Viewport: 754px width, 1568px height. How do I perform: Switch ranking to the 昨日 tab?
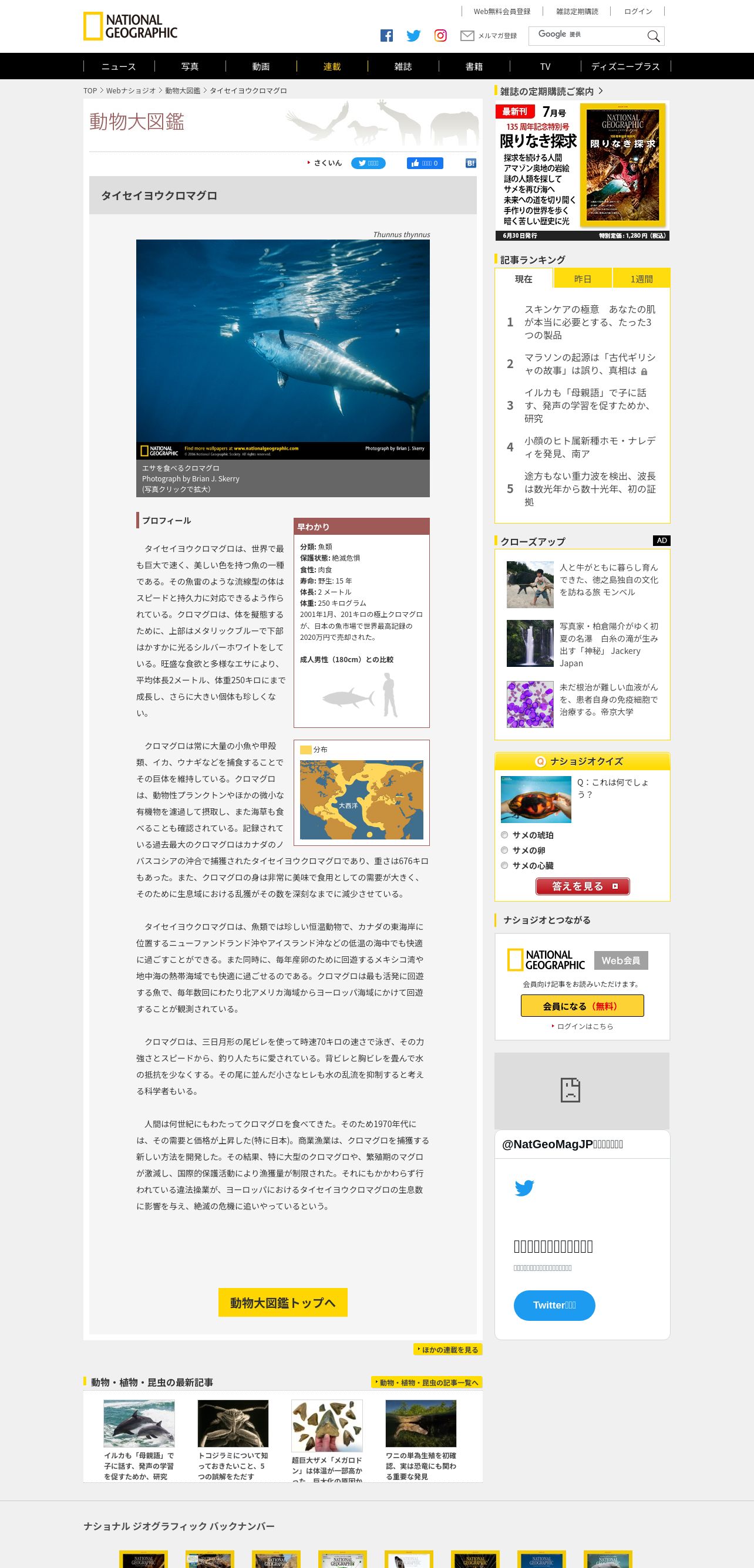coord(583,279)
